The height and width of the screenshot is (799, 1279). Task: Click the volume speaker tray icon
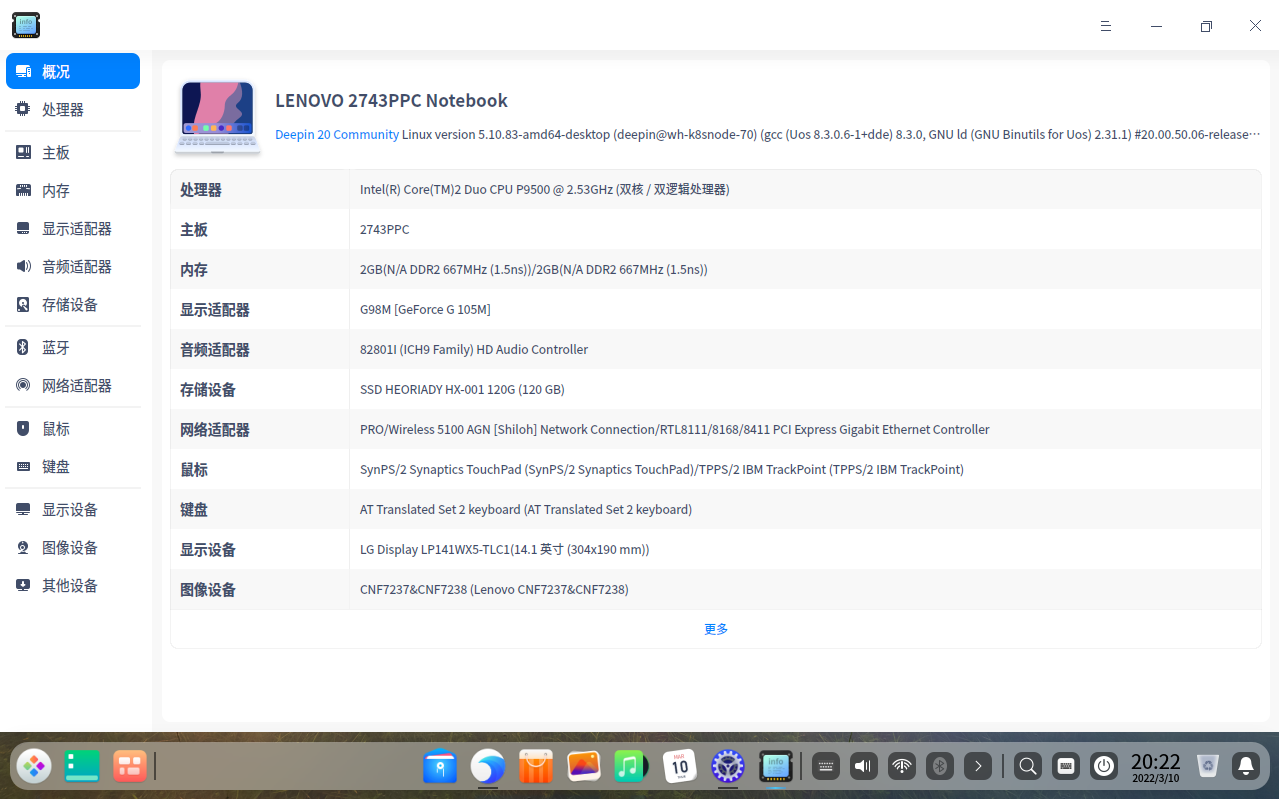coord(863,767)
